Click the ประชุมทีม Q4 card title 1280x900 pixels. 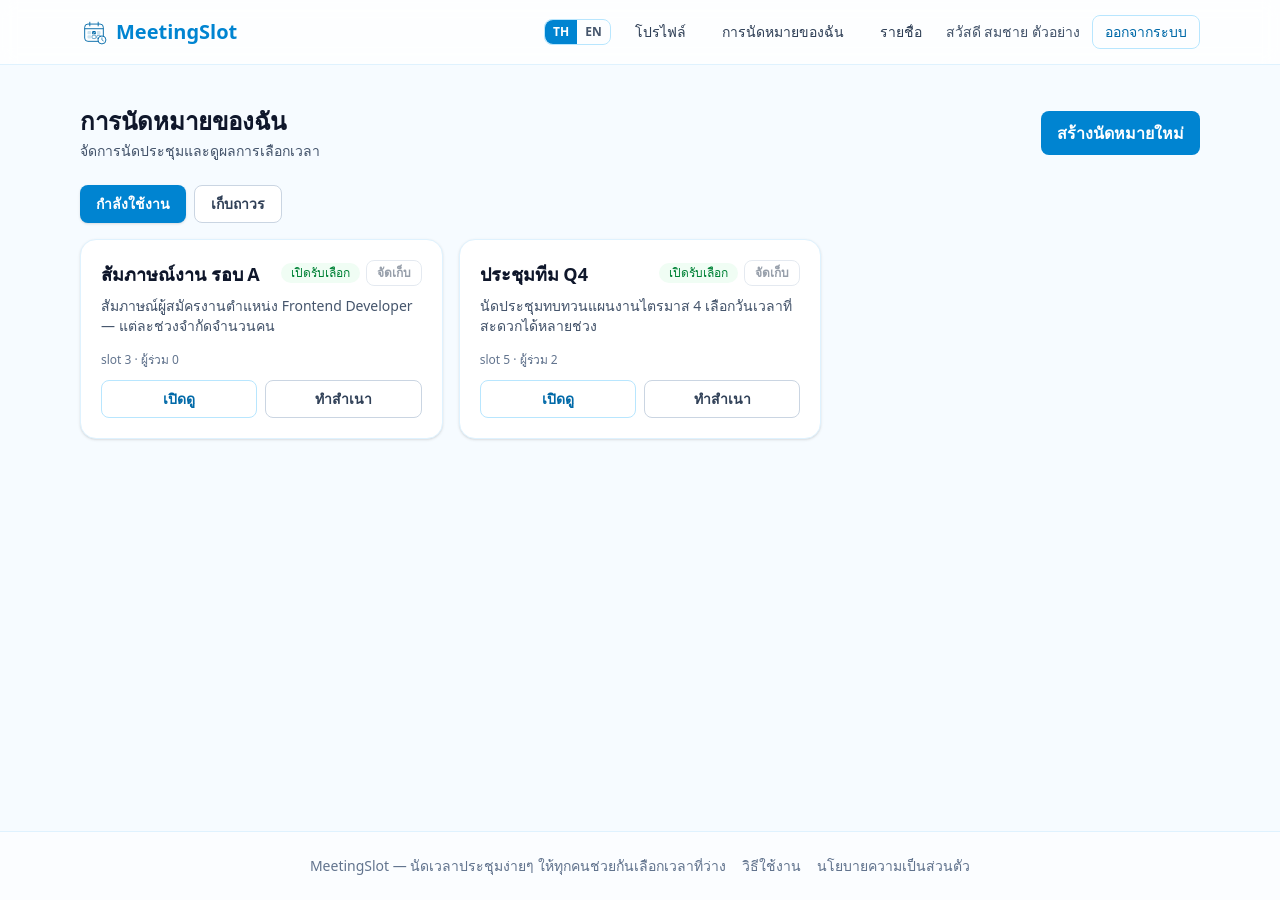pos(534,274)
